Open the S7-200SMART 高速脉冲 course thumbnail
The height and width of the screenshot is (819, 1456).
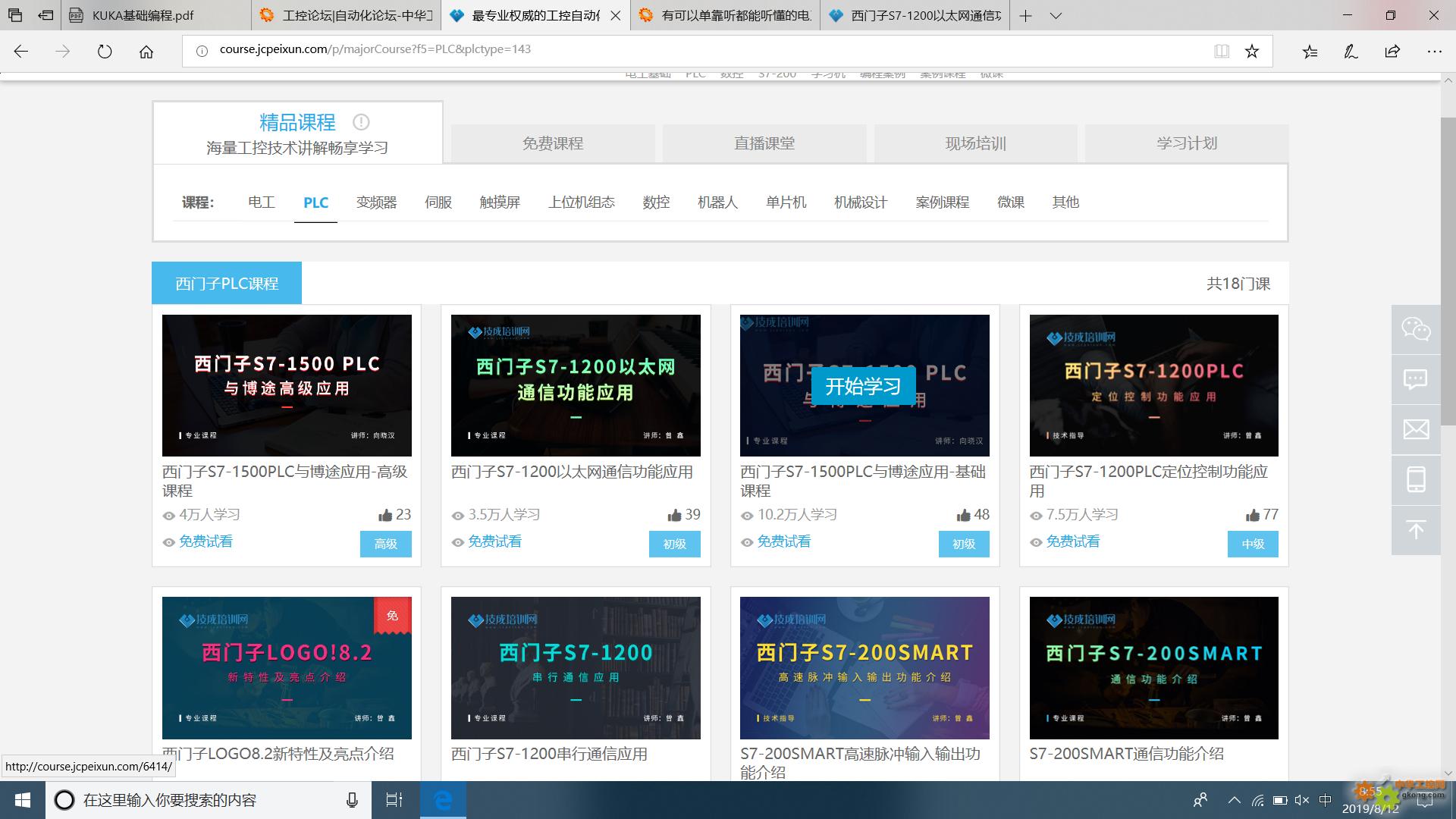tap(864, 668)
